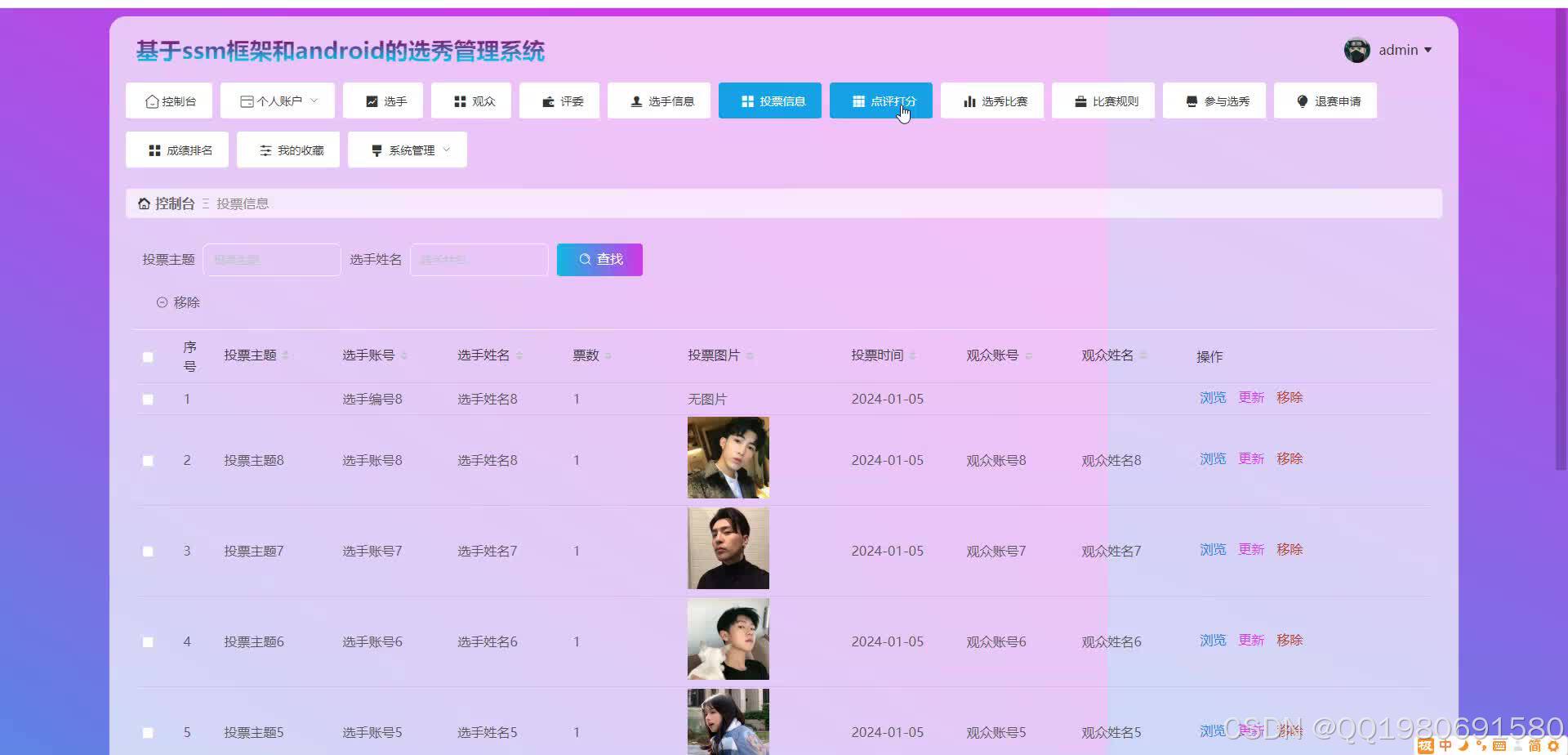Viewport: 1568px width, 755px height.
Task: Tick the checkbox for row 2
Action: (148, 459)
